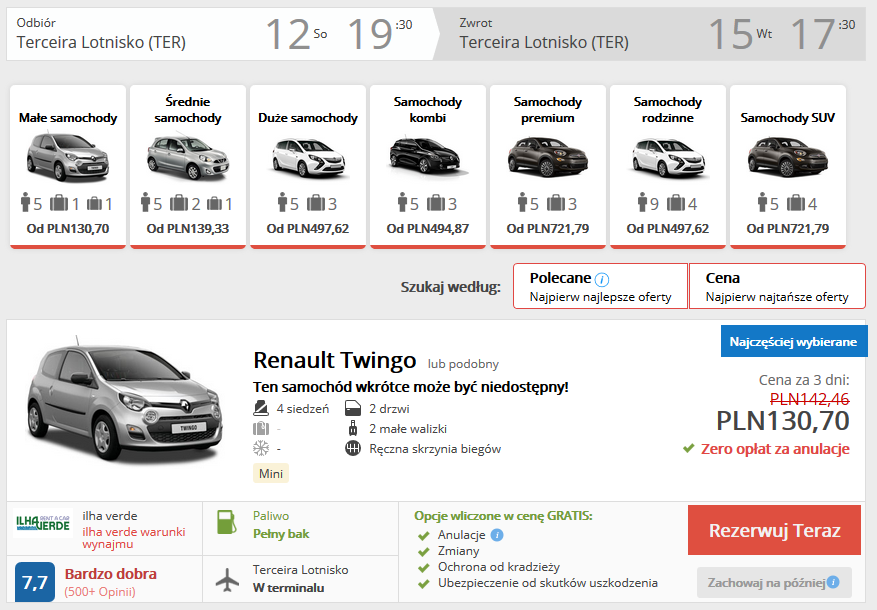Click the info icon next to Polecane
The width and height of the screenshot is (877, 610).
click(602, 279)
